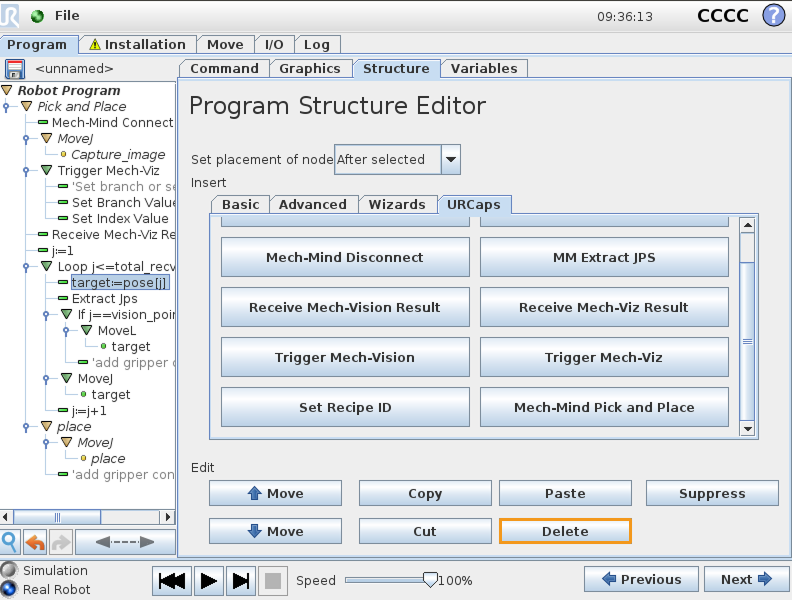Click the Suppress button
The height and width of the screenshot is (600, 792).
point(711,493)
